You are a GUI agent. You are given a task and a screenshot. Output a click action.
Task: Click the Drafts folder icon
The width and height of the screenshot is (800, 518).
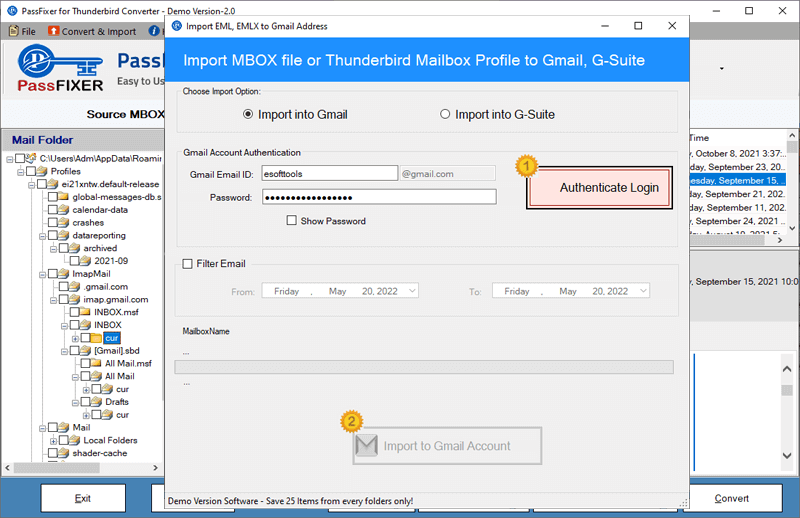pos(96,402)
